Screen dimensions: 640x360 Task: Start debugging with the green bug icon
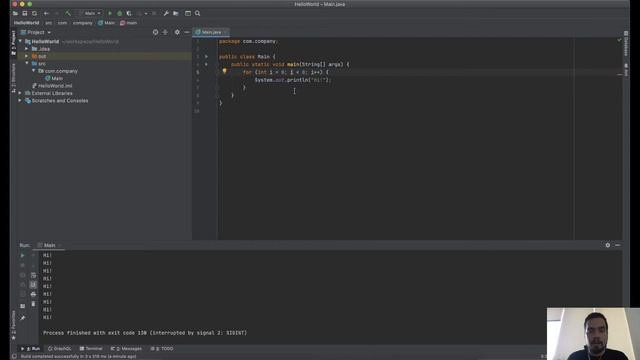(x=120, y=13)
